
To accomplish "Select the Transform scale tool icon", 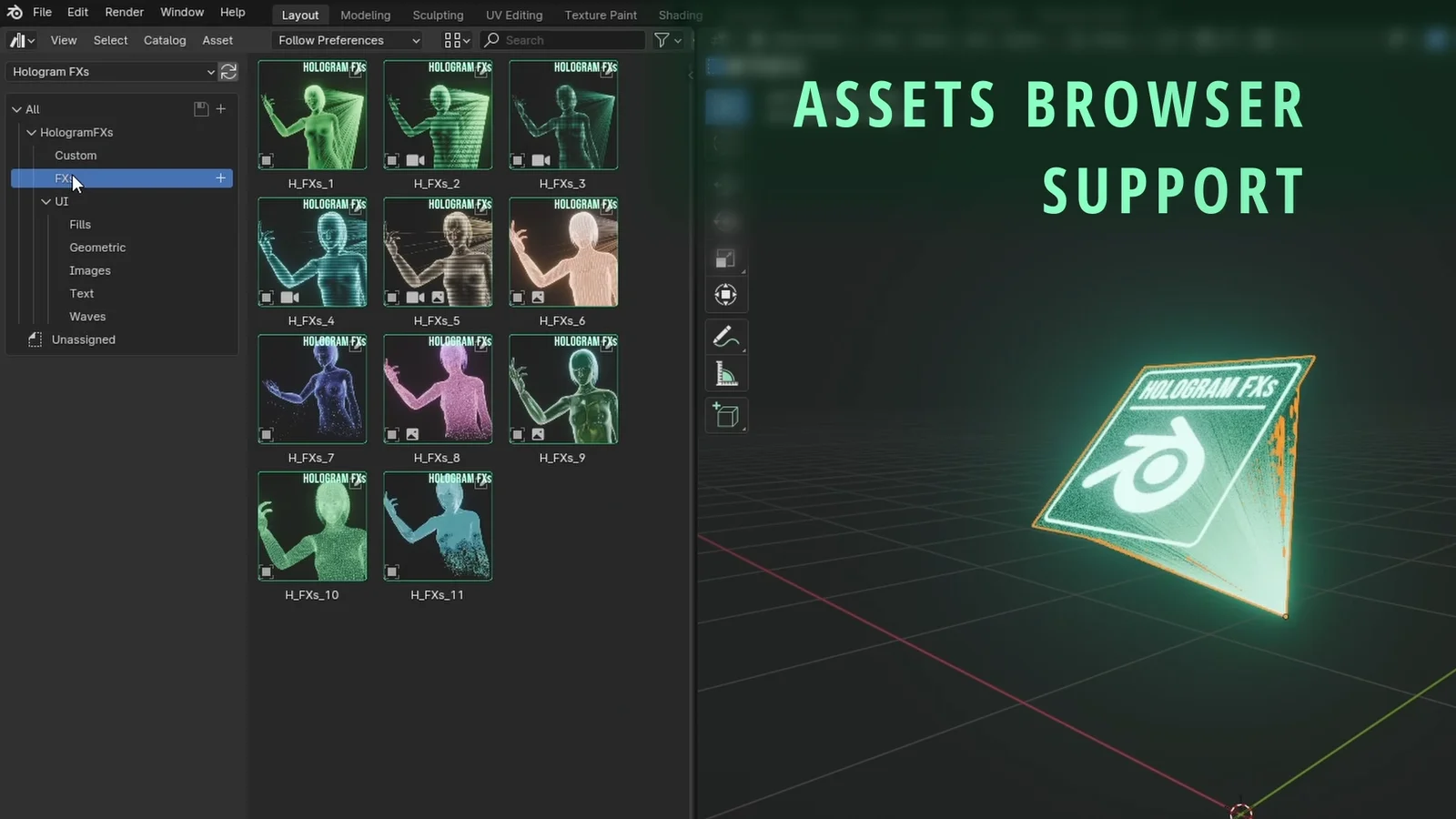I will tap(725, 258).
